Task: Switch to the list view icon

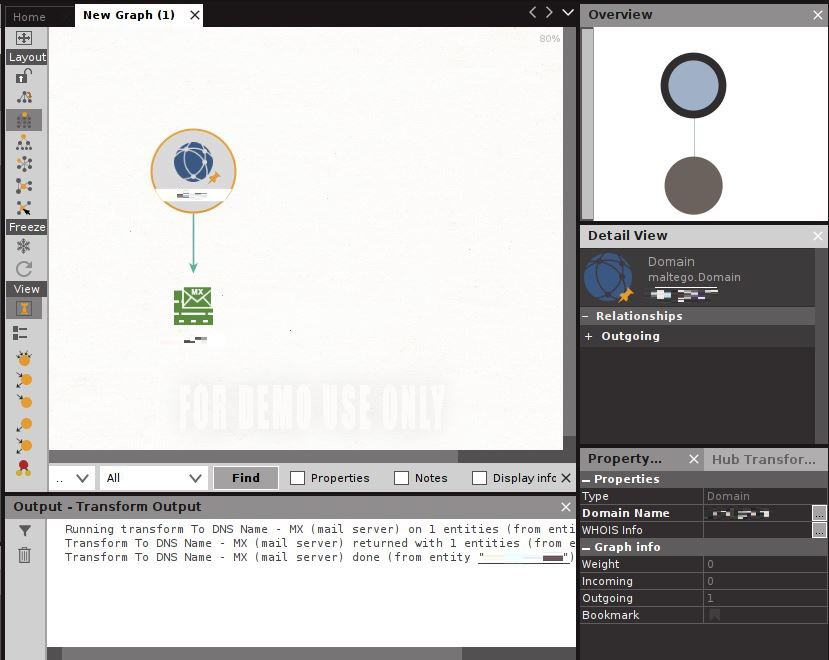Action: coord(20,333)
